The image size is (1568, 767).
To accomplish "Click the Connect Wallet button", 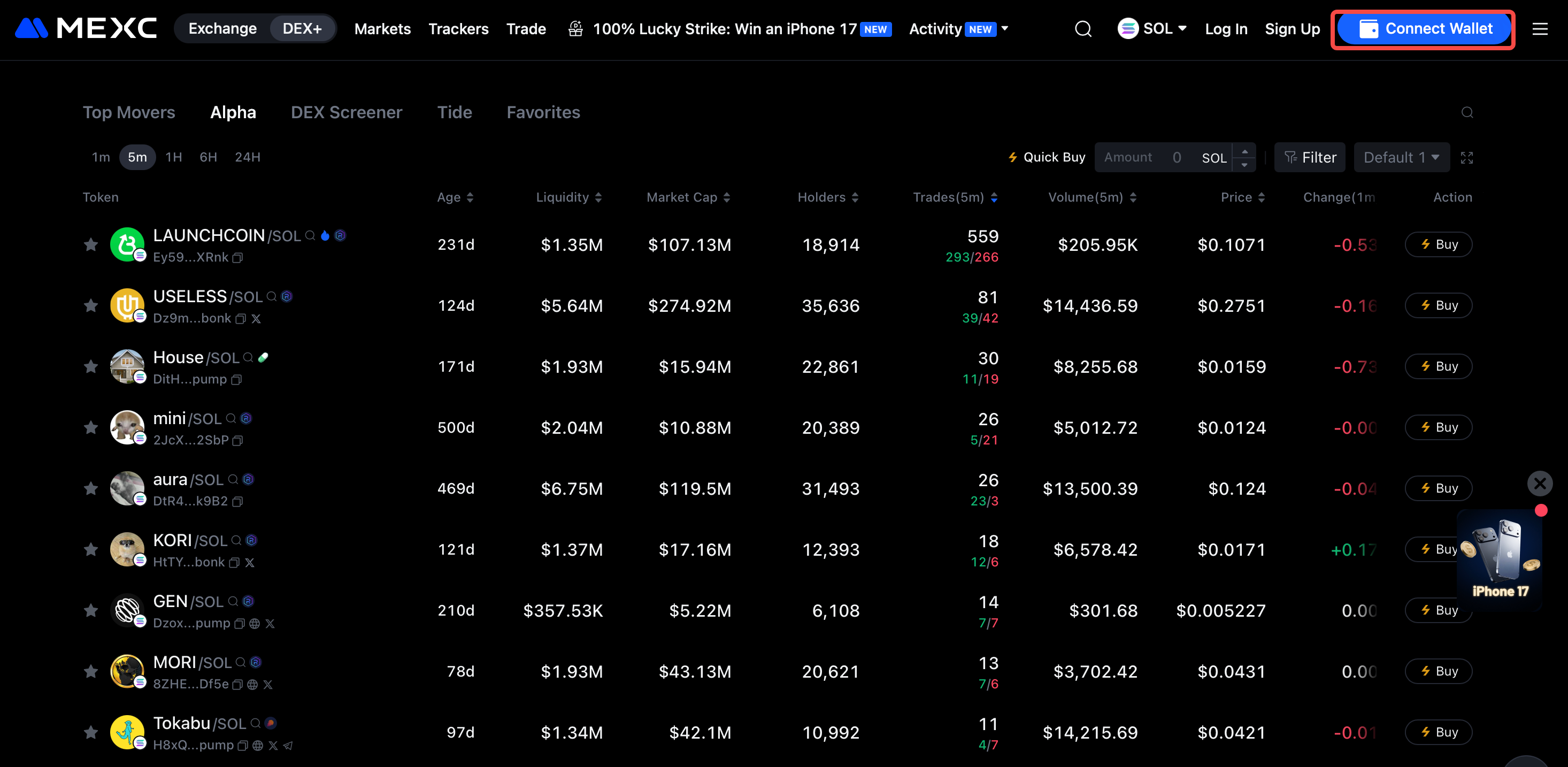I will (1423, 28).
